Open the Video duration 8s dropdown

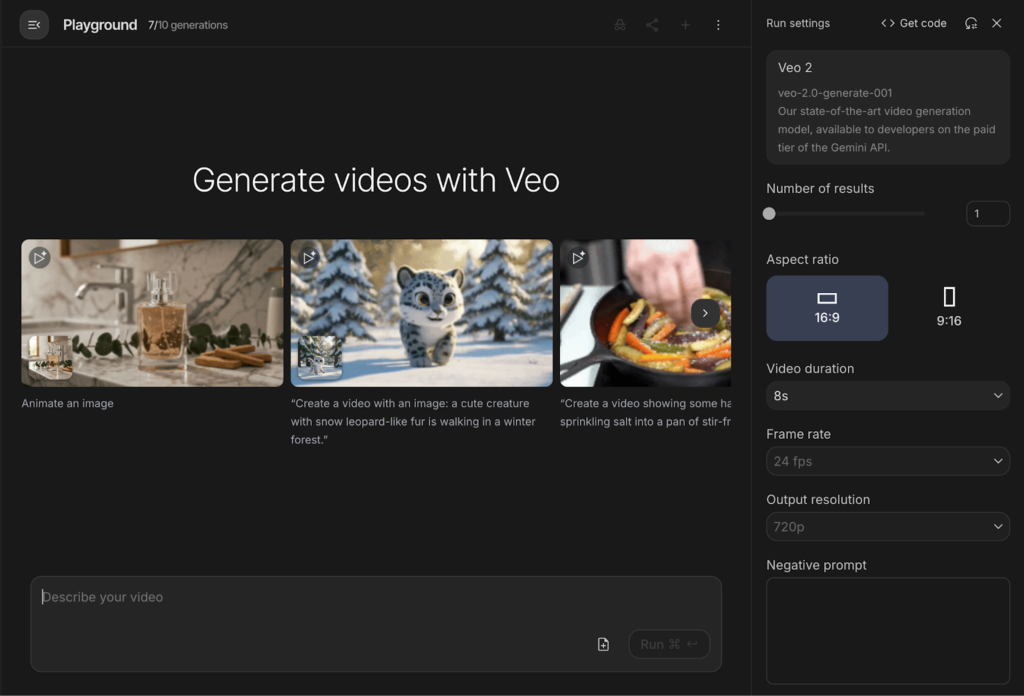point(887,396)
